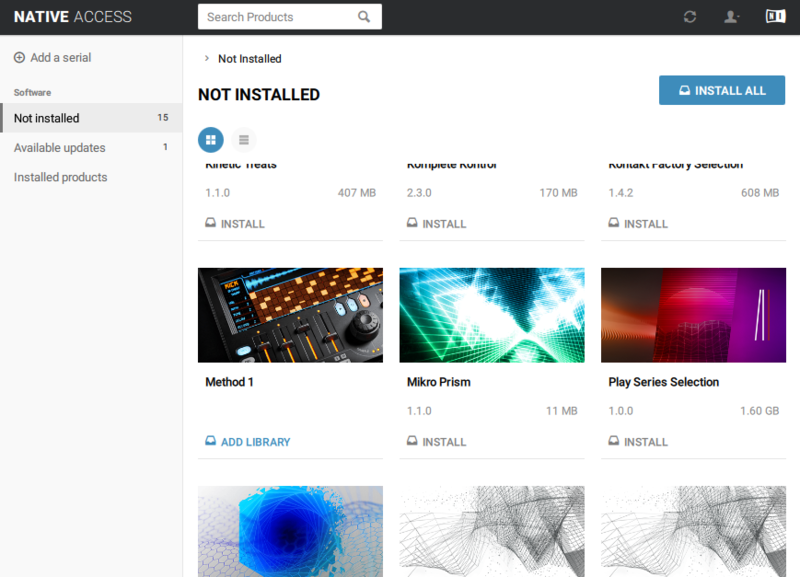The width and height of the screenshot is (800, 577).
Task: Click the 608 MB size text
Action: 760,193
